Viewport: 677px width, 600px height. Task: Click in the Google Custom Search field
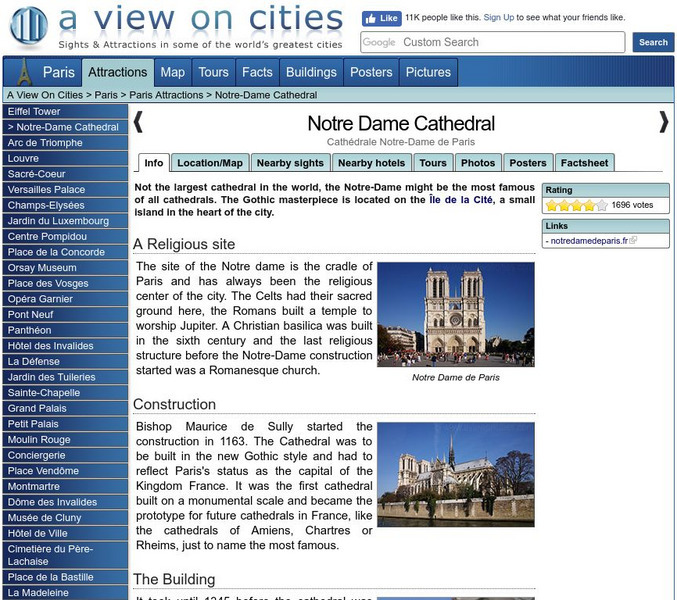click(x=493, y=42)
